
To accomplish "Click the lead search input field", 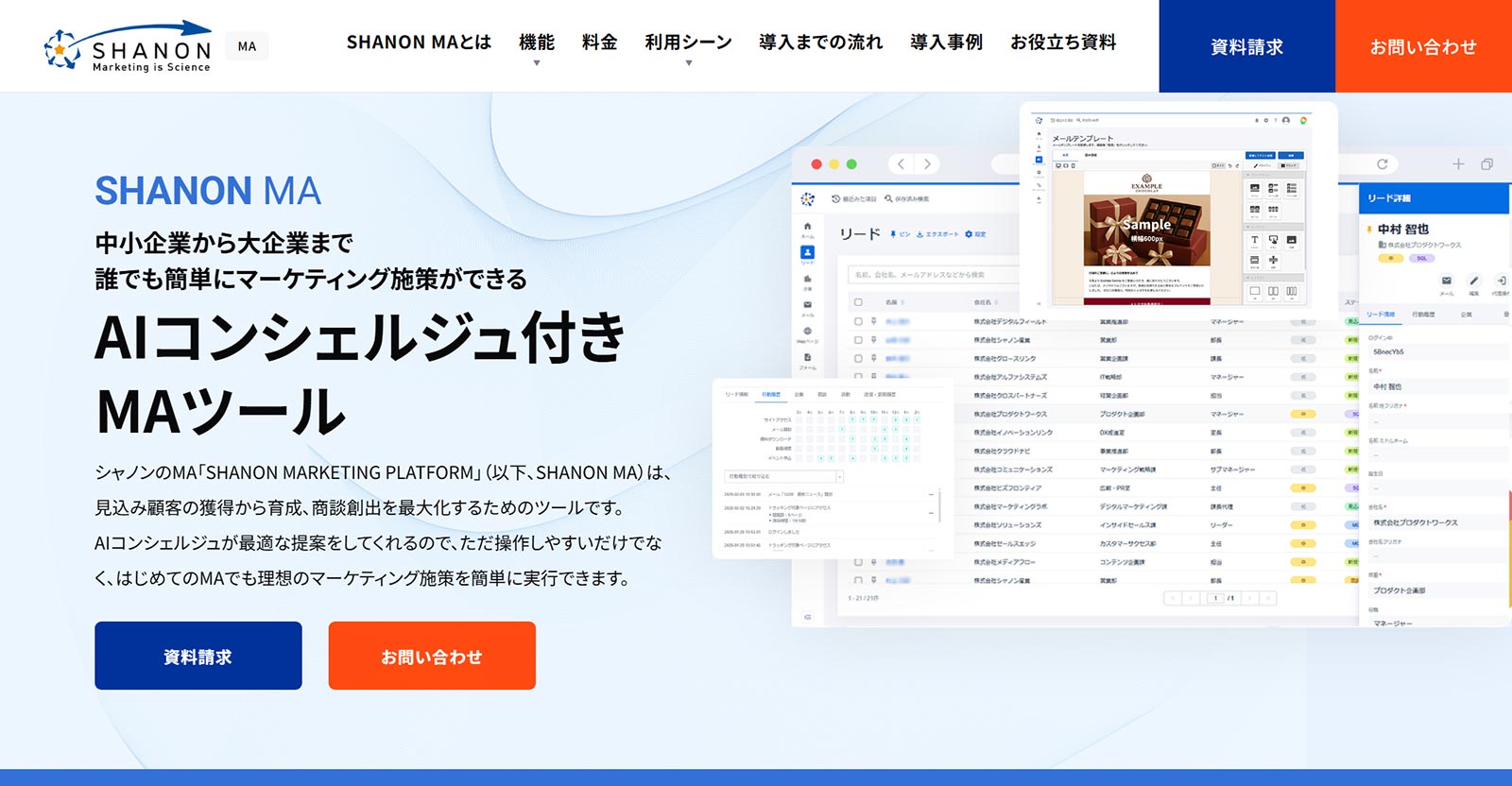I will pos(936,275).
